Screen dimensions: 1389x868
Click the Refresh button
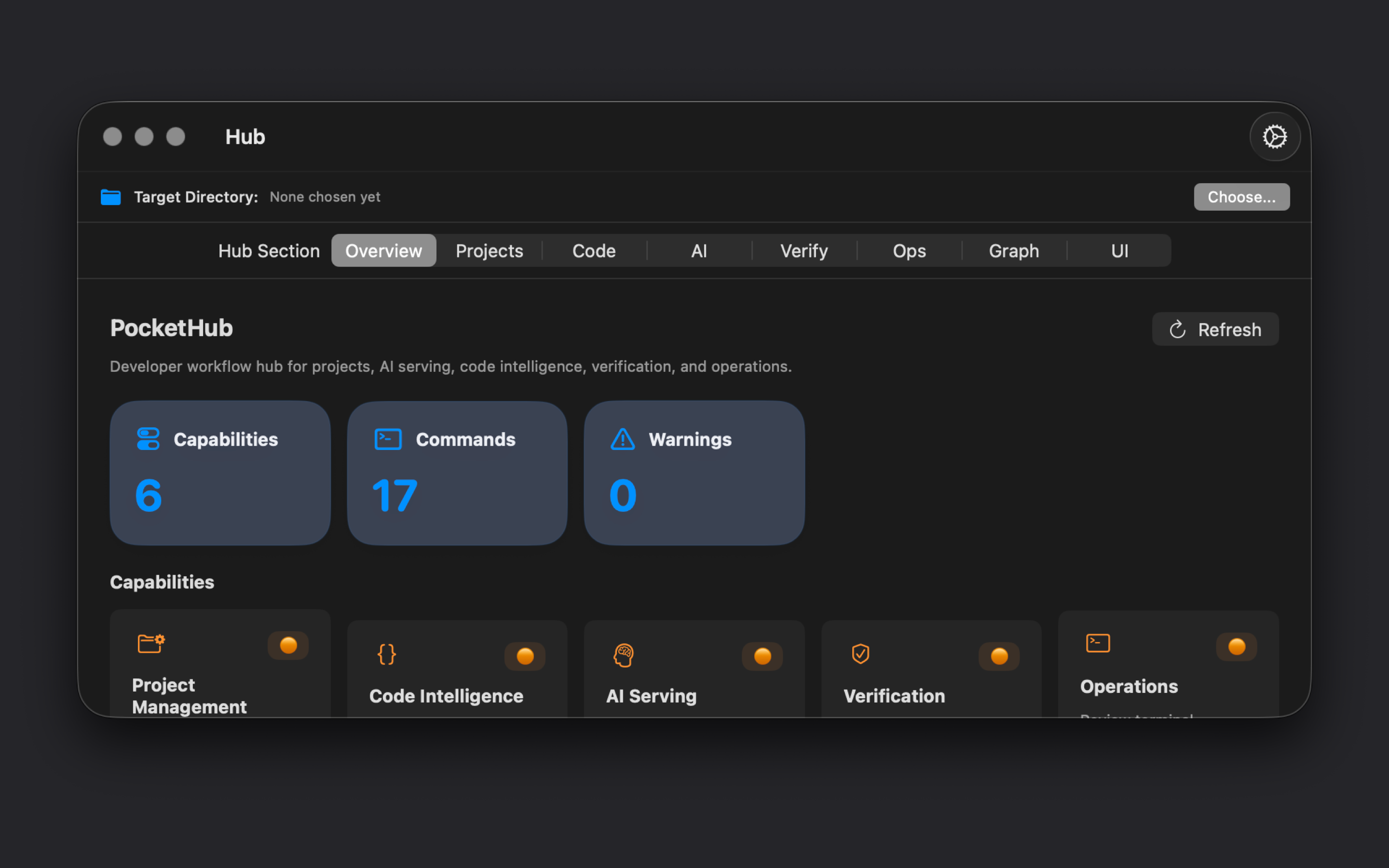click(x=1215, y=329)
